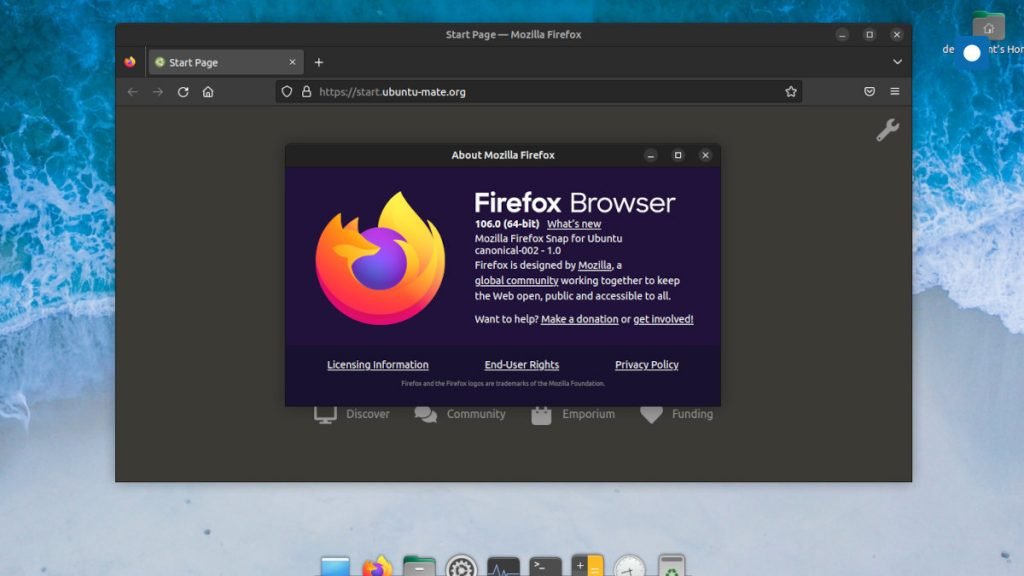
Task: Click Make a donation link
Action: [579, 319]
